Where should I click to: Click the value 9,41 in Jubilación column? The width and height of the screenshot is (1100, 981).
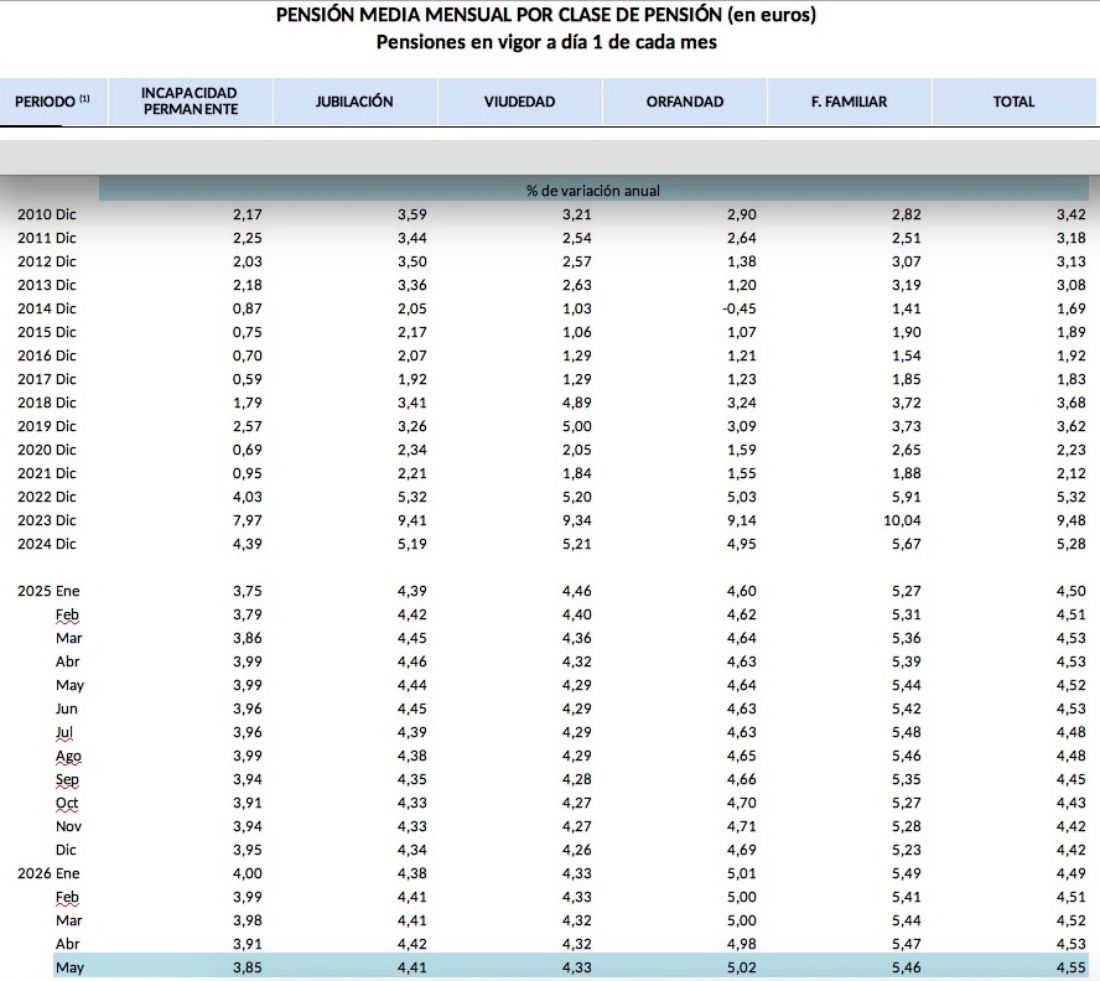(412, 521)
